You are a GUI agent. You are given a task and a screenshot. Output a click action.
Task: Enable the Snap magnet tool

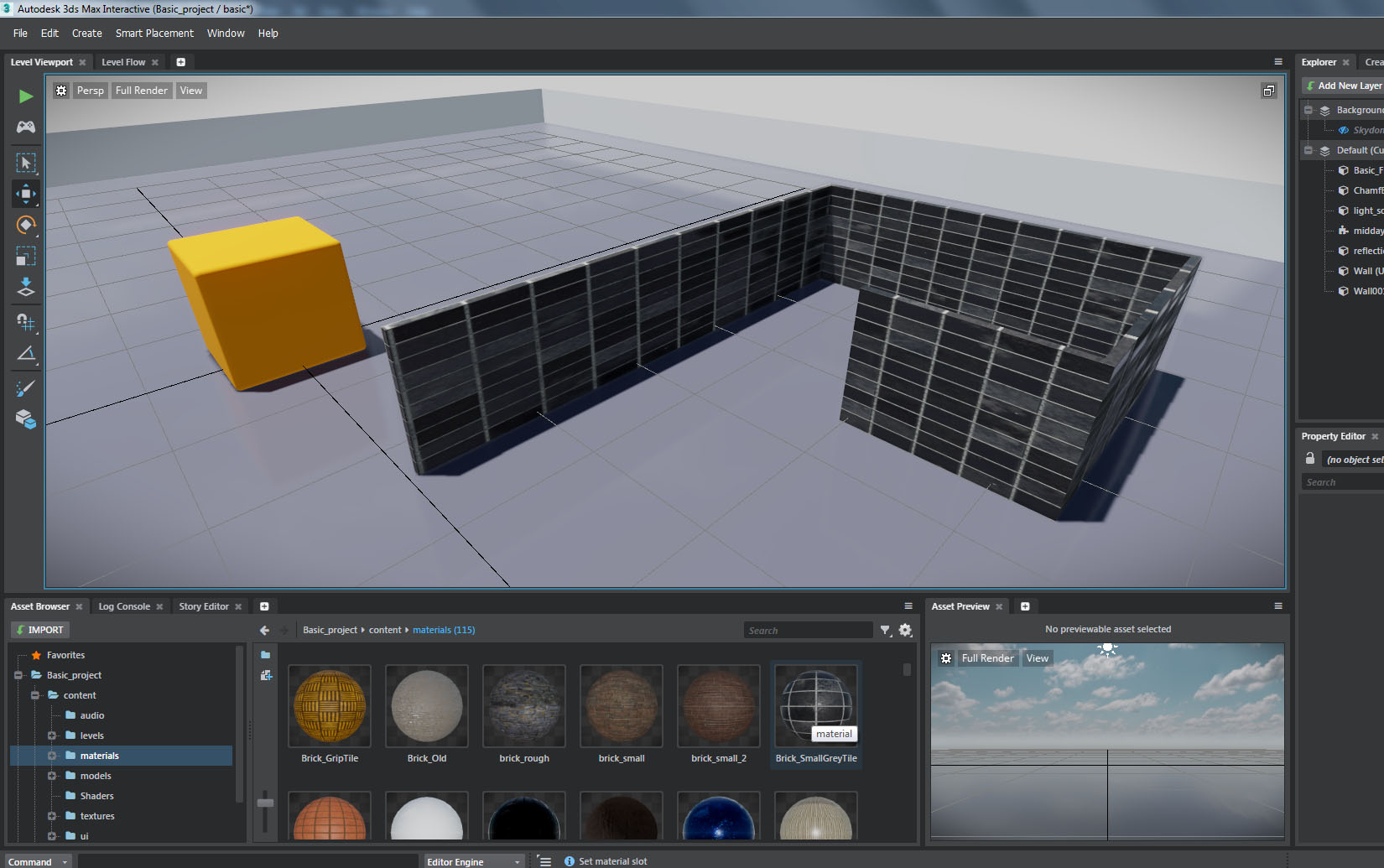[25, 322]
